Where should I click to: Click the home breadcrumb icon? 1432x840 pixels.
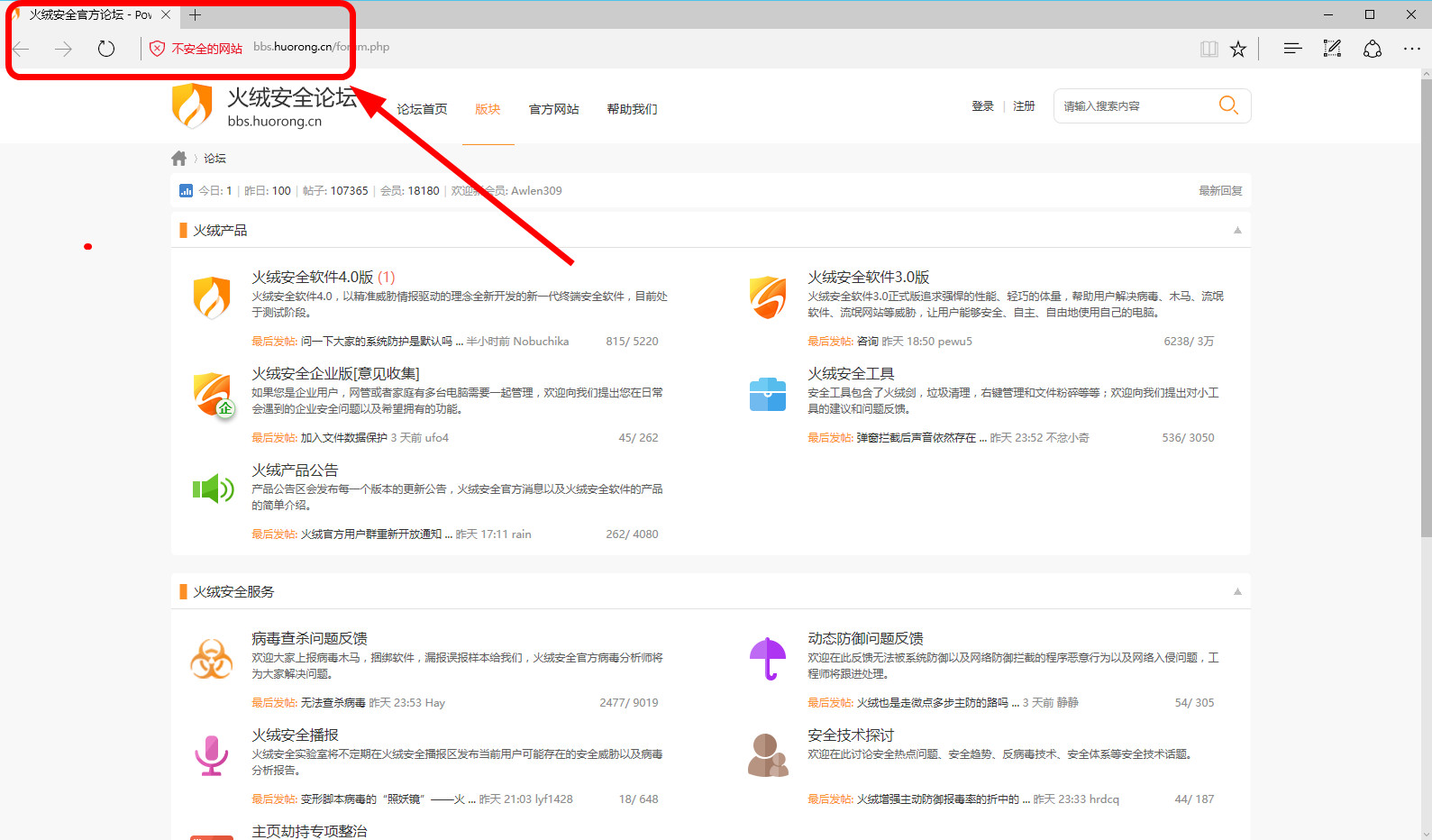pyautogui.click(x=179, y=159)
